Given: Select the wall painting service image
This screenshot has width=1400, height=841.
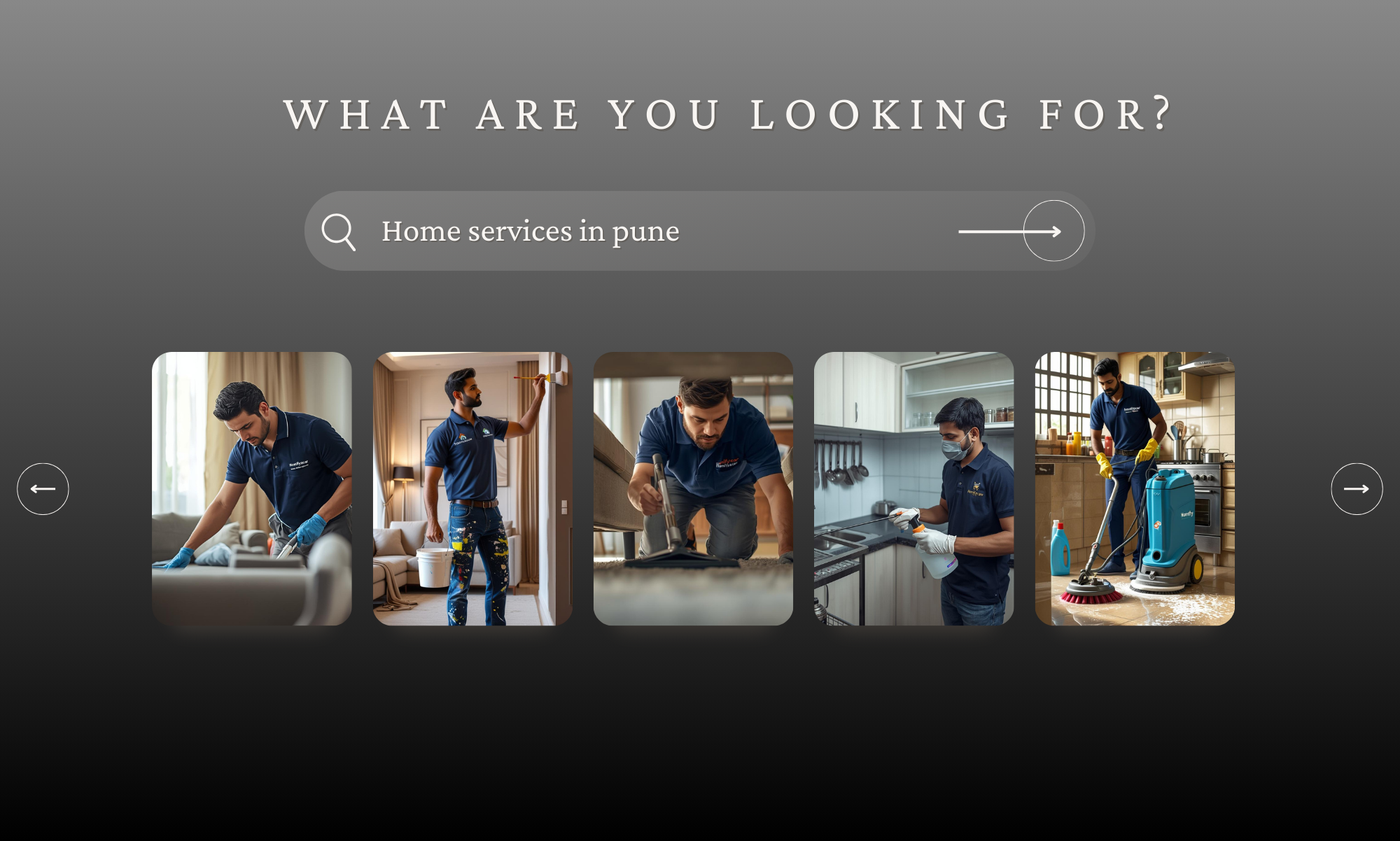Looking at the screenshot, I should [x=472, y=488].
